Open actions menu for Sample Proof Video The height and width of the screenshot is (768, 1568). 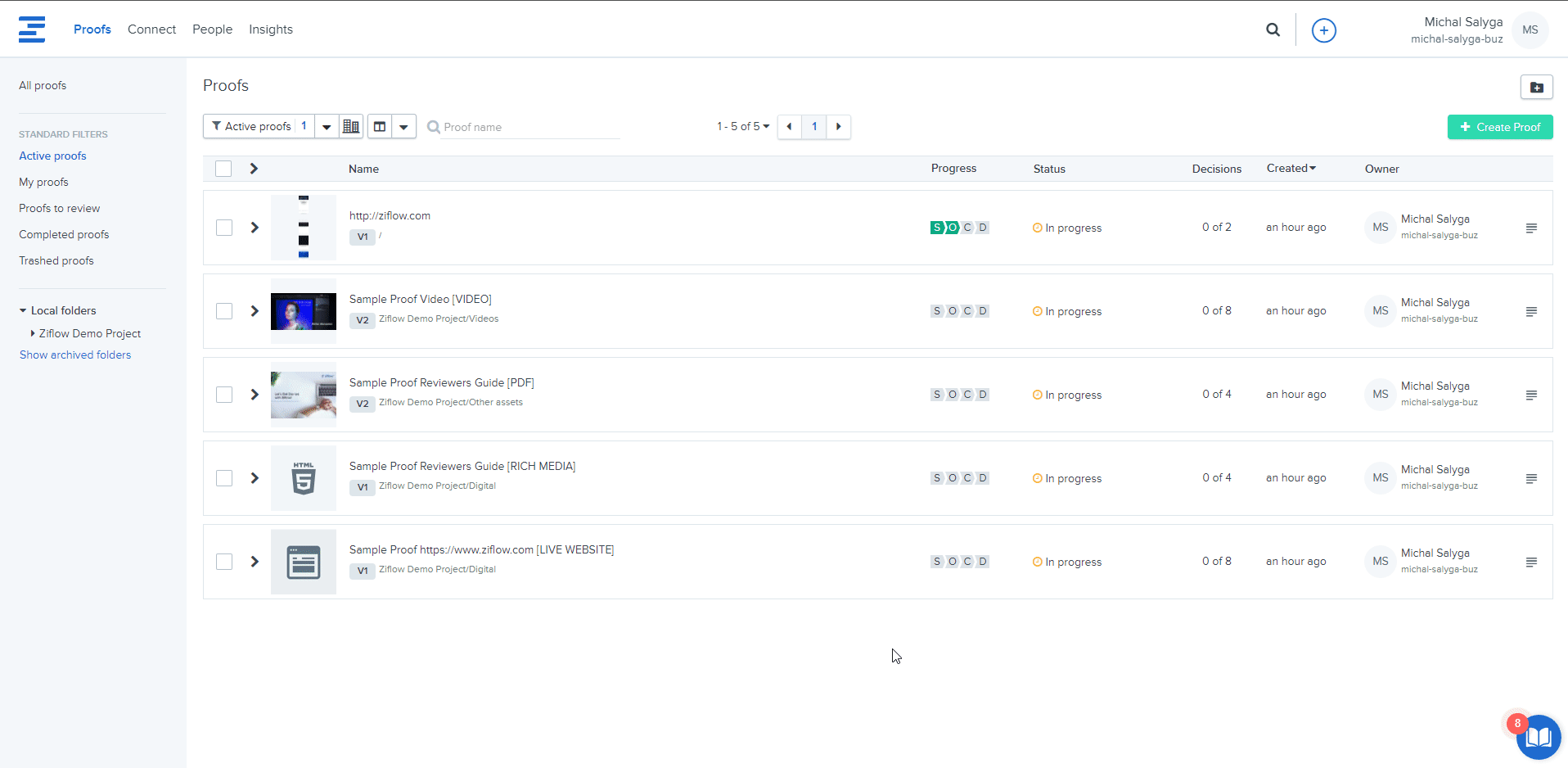[1531, 312]
